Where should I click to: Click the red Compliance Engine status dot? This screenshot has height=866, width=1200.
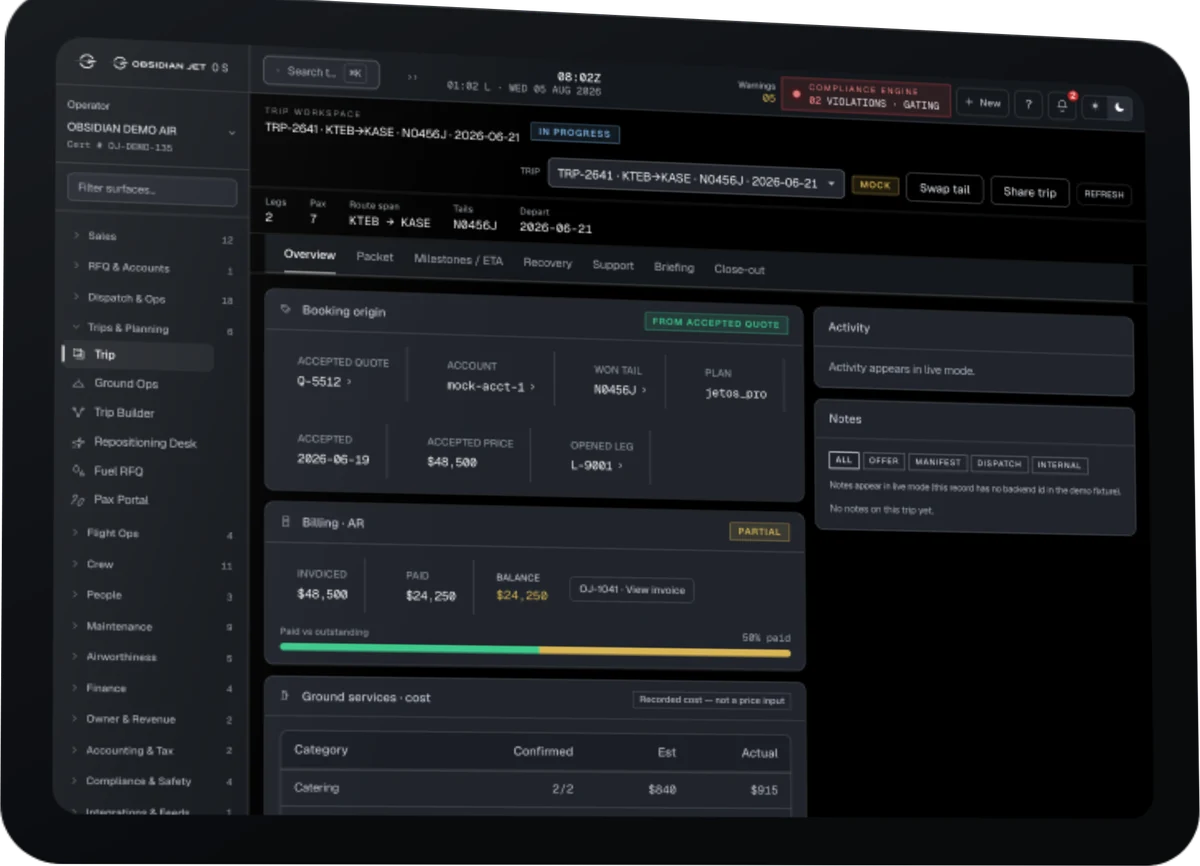tap(796, 94)
